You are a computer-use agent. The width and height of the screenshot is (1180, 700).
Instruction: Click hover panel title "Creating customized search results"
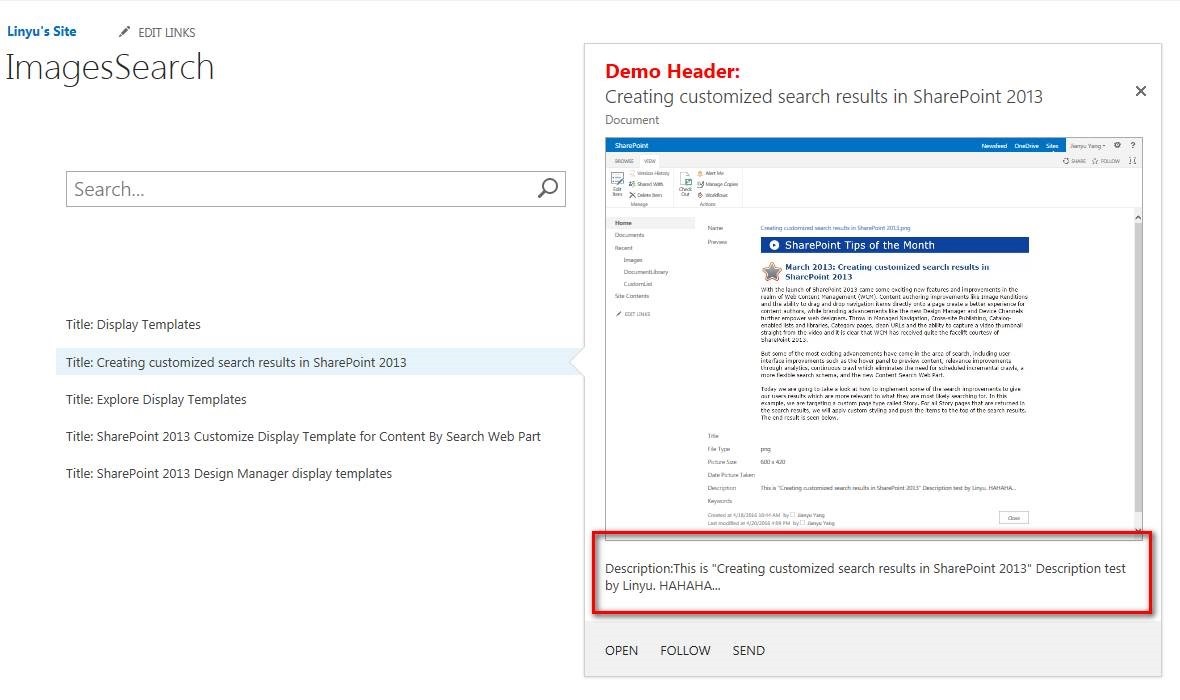824,96
